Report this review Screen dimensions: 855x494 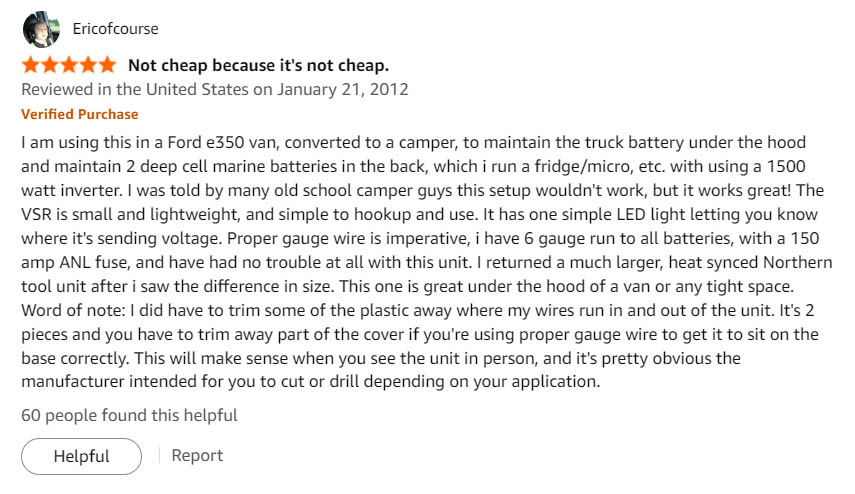click(x=197, y=455)
